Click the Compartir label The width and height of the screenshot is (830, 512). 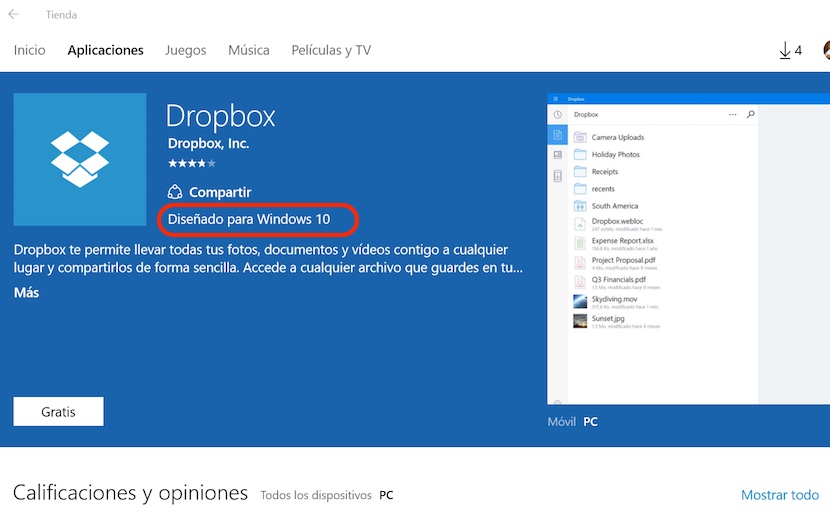pos(220,192)
